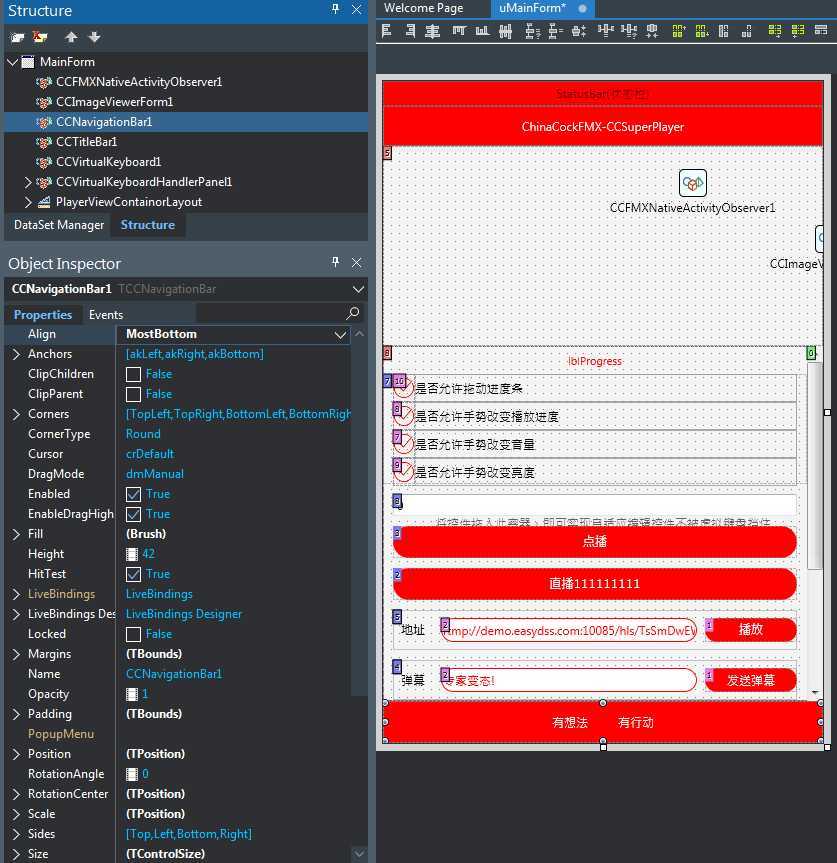Click the first icon in Structure toolbar
This screenshot has width=837, height=863.
pyautogui.click(x=17, y=37)
